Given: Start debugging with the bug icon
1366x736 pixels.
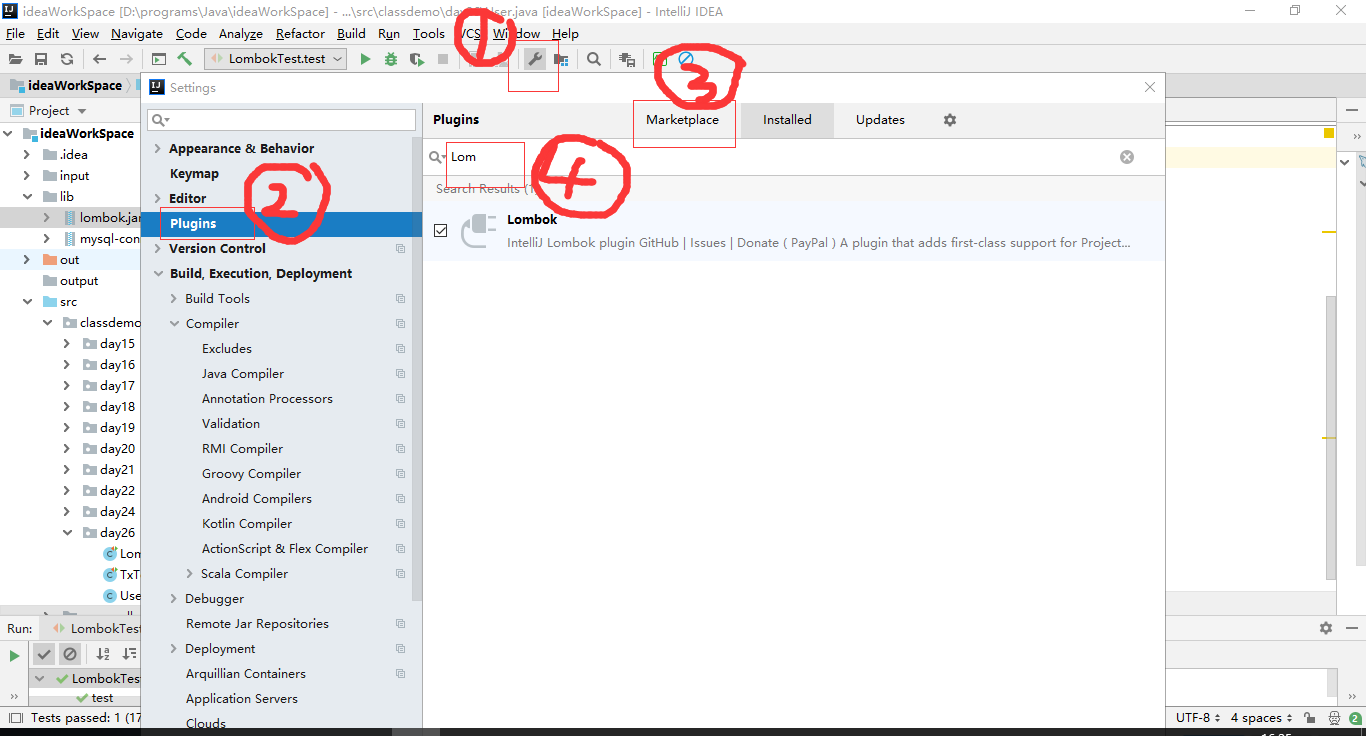Looking at the screenshot, I should pyautogui.click(x=391, y=59).
